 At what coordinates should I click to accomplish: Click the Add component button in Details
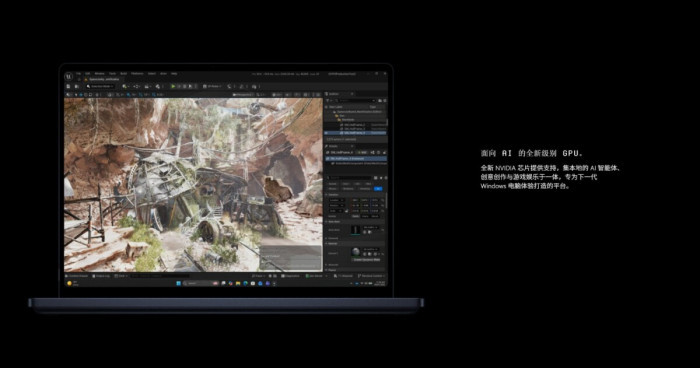pyautogui.click(x=362, y=152)
